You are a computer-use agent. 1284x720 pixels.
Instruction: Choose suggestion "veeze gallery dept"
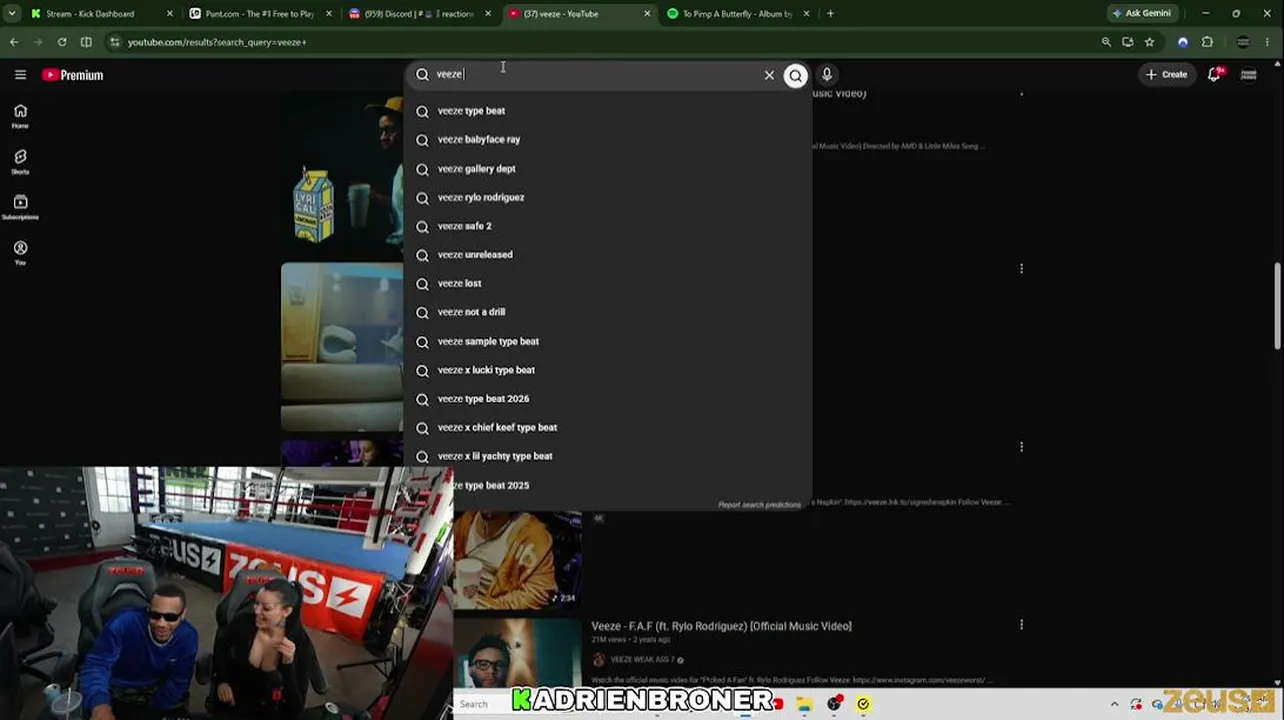coord(608,169)
